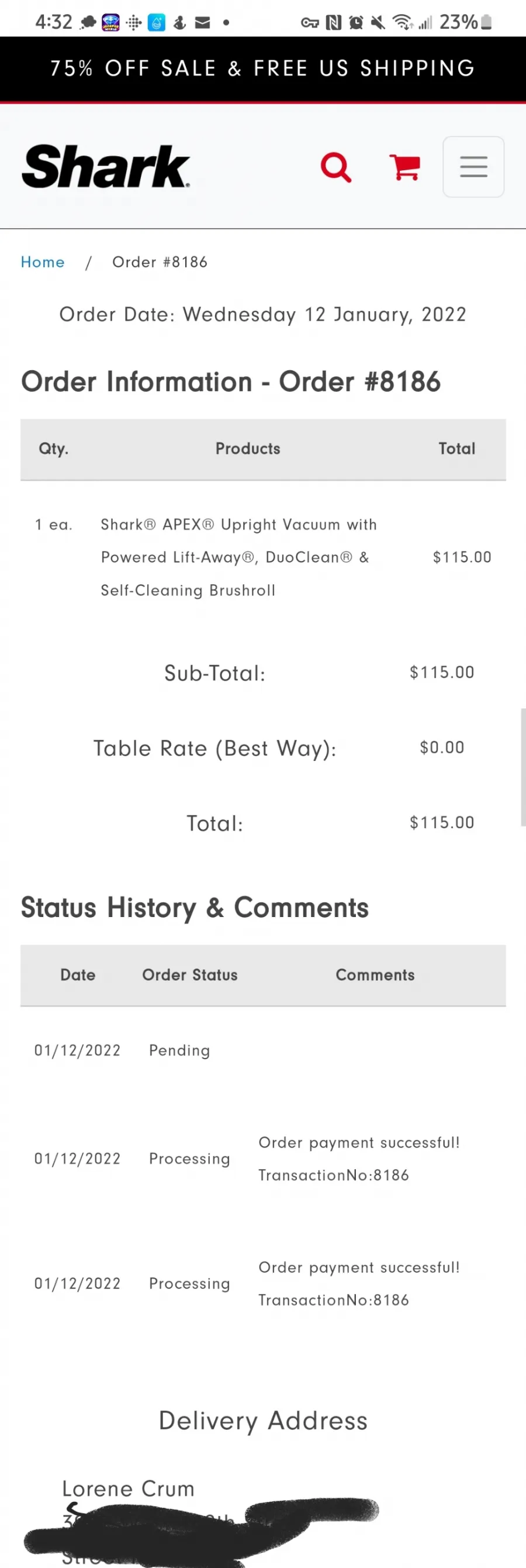Image resolution: width=526 pixels, height=1568 pixels.
Task: Tap the battery indicator icon
Action: (x=486, y=23)
